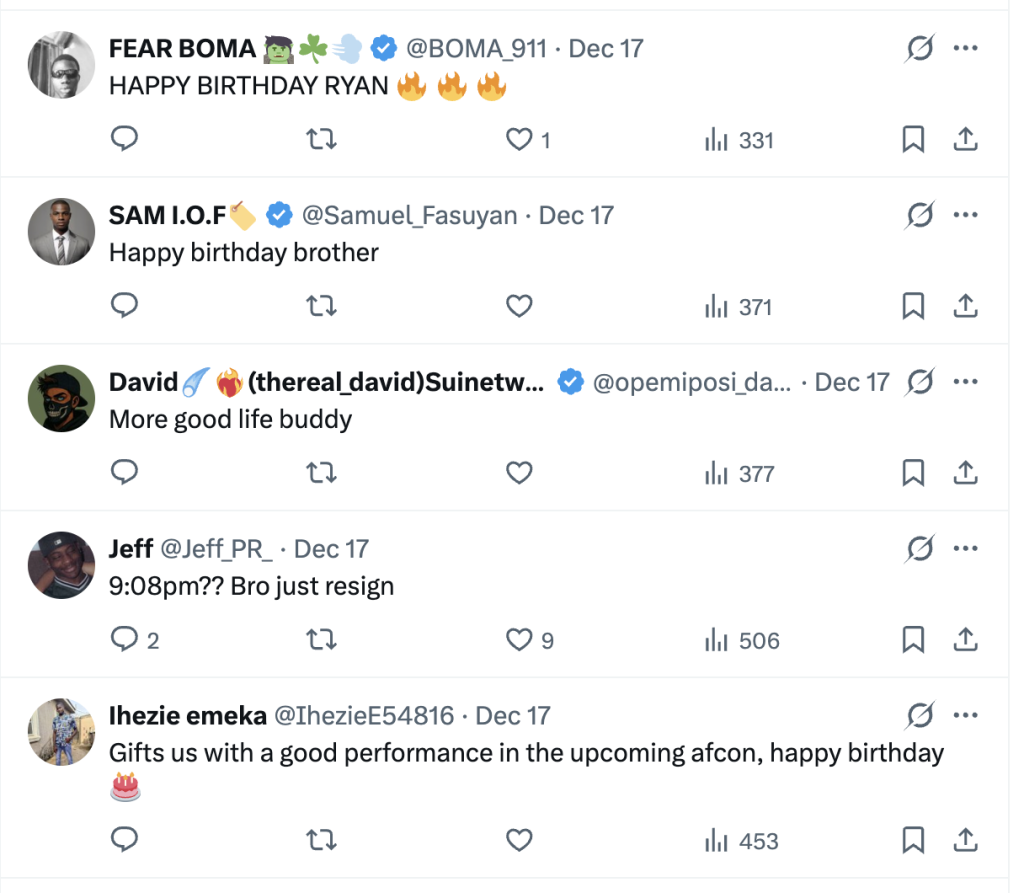Open the more options menu on Jeff's tweet

[966, 548]
